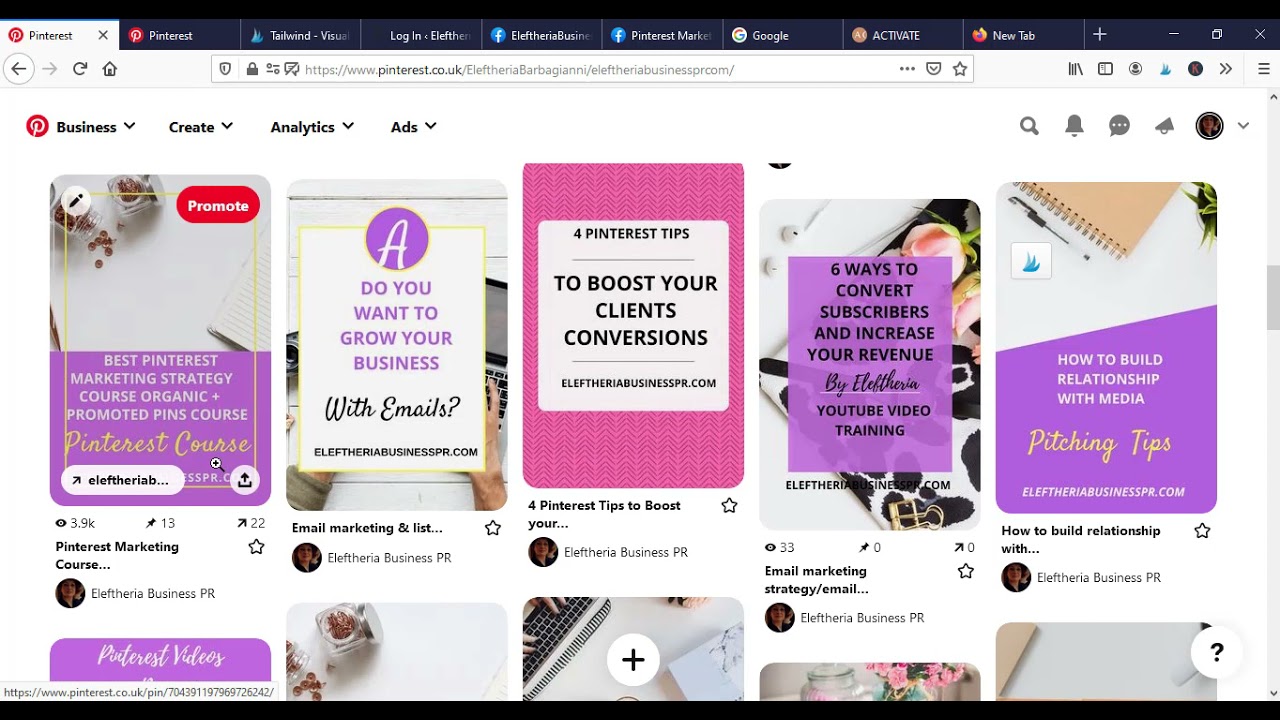1280x720 pixels.
Task: Open the question mark help button
Action: [1216, 653]
